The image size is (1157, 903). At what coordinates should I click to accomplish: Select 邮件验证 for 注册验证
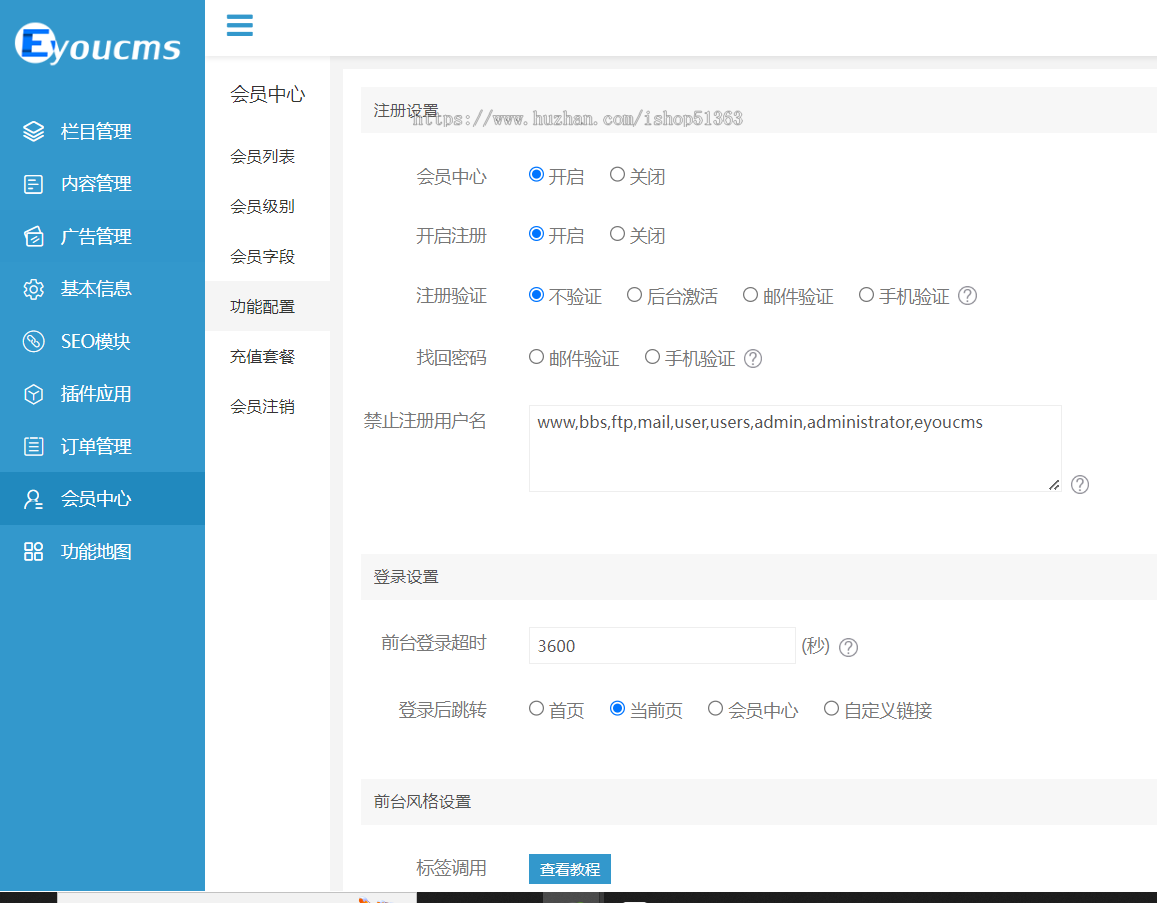[x=750, y=295]
